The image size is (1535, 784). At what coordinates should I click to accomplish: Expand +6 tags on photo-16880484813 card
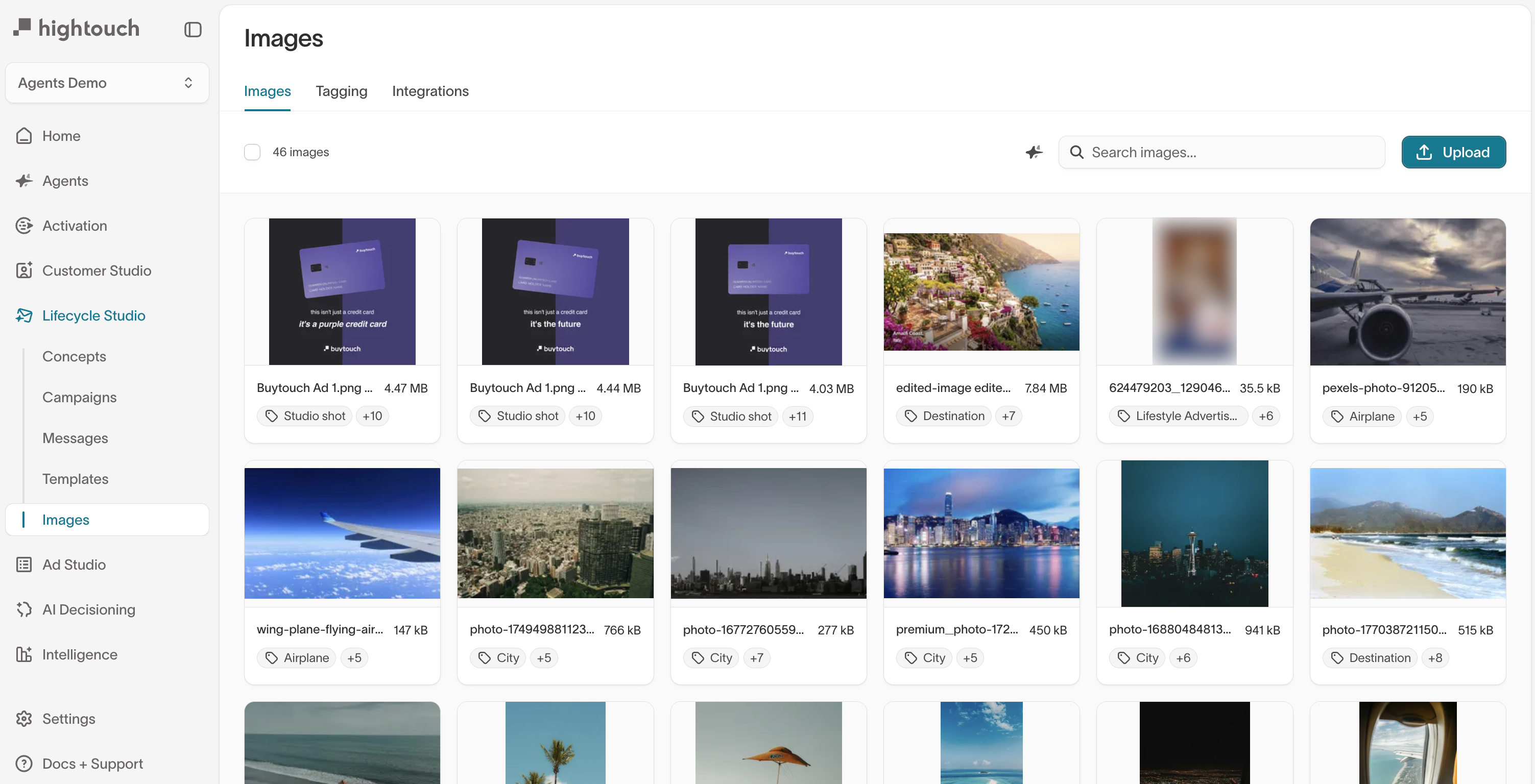(1183, 658)
